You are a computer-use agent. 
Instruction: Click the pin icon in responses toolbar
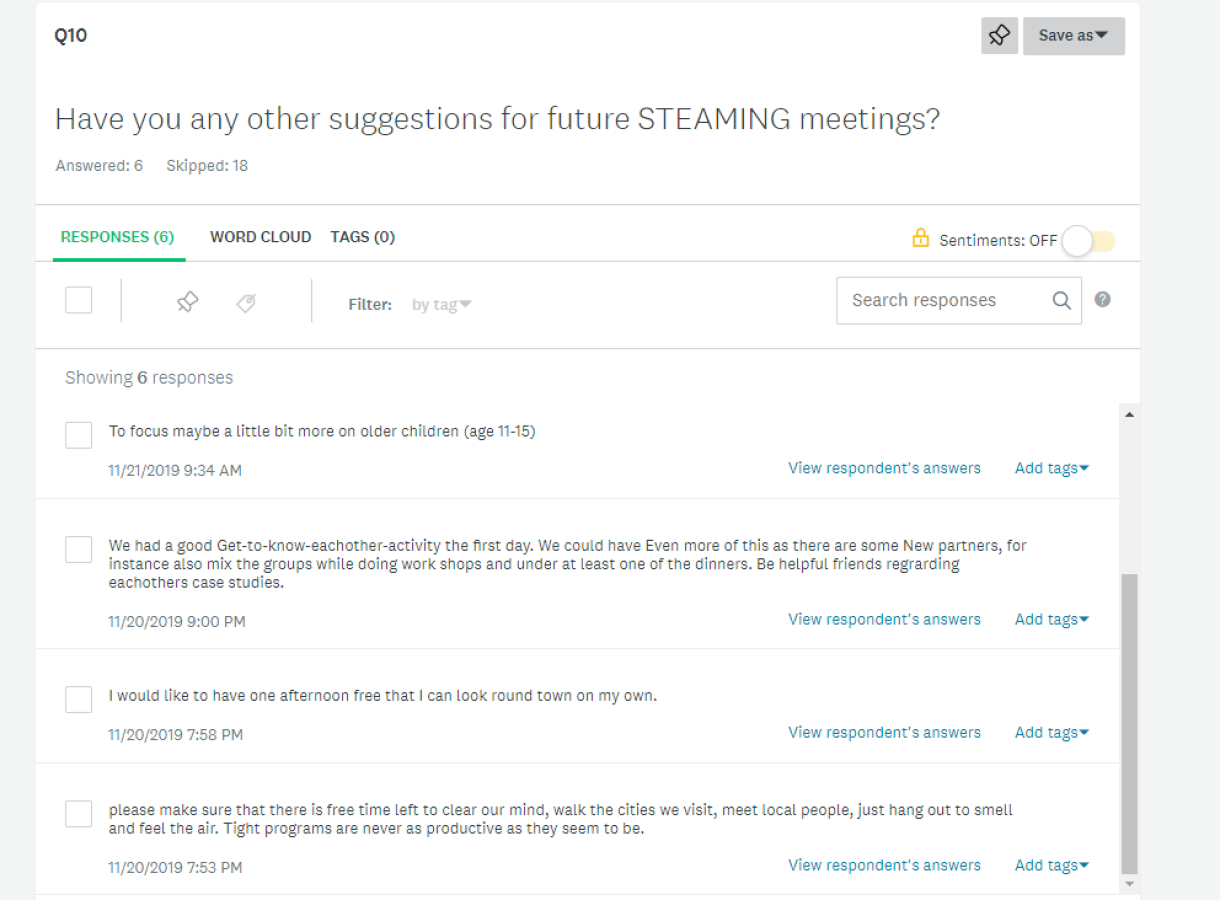(187, 302)
